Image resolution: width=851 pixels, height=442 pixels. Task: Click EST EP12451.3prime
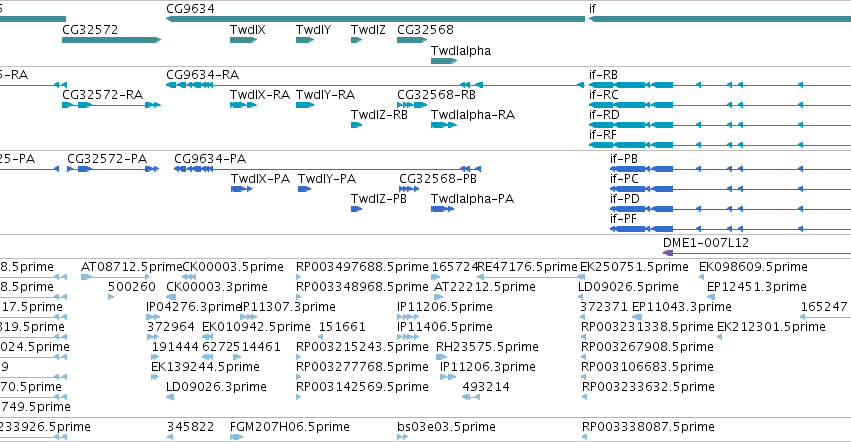click(x=711, y=297)
